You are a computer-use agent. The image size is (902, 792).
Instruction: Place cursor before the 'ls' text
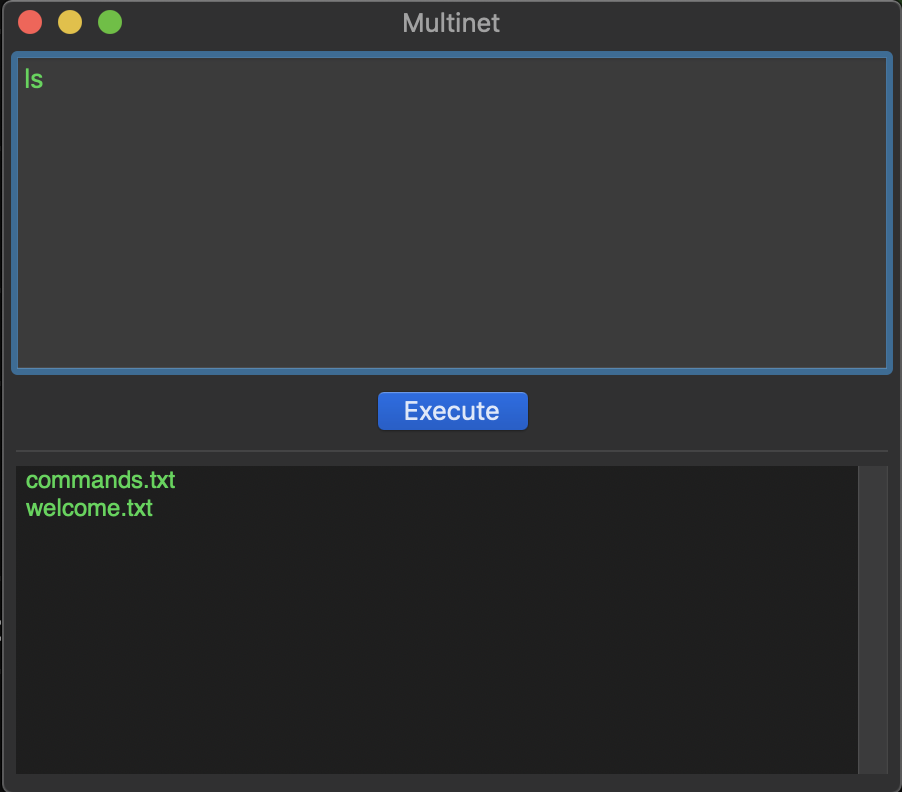tap(25, 80)
